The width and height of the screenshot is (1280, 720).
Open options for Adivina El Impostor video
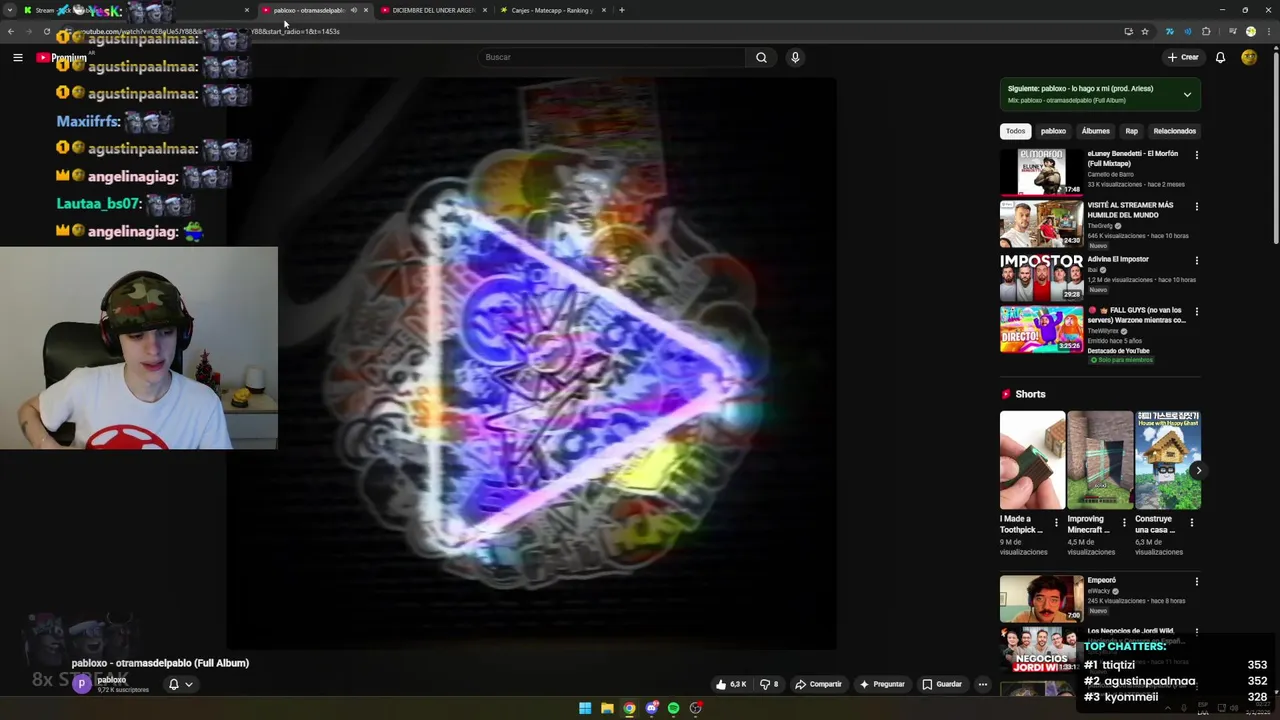pyautogui.click(x=1196, y=261)
